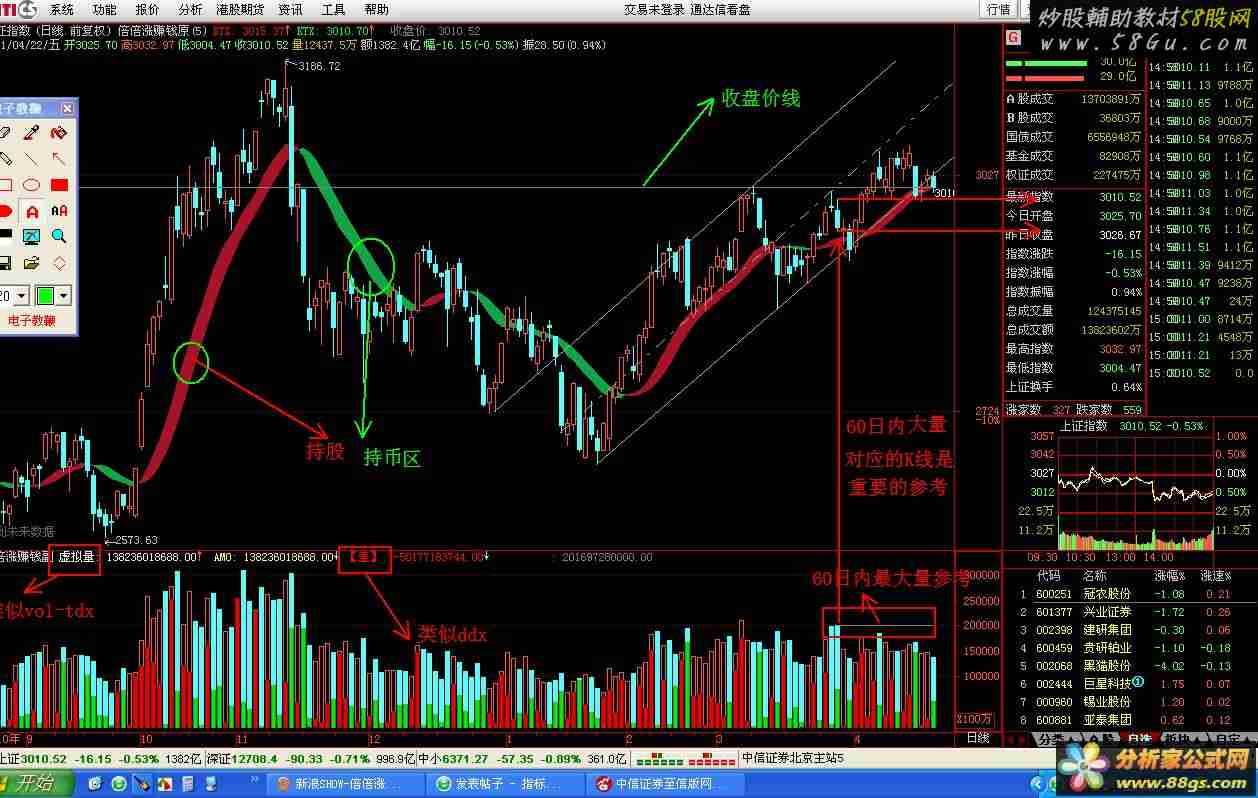The image size is (1258, 798).
Task: Click the diamond eraser icon
Action: pos(59,263)
